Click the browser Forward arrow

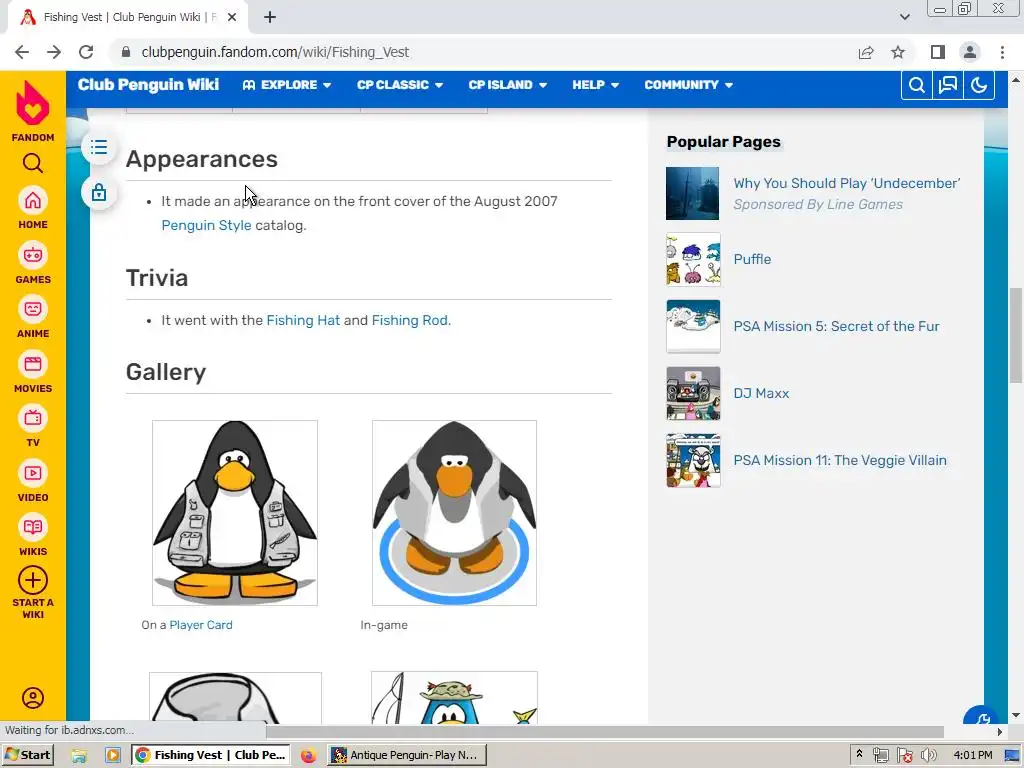click(54, 52)
